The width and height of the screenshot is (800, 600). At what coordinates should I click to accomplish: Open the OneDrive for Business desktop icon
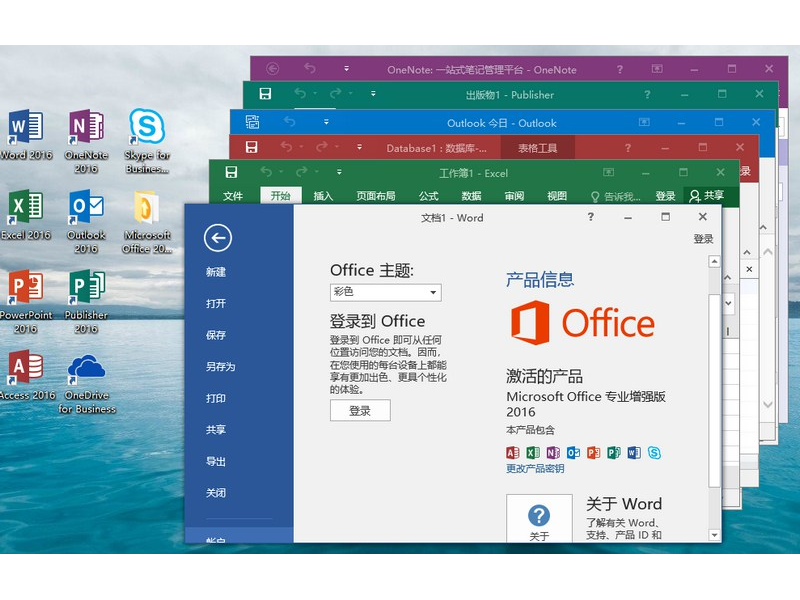[87, 384]
